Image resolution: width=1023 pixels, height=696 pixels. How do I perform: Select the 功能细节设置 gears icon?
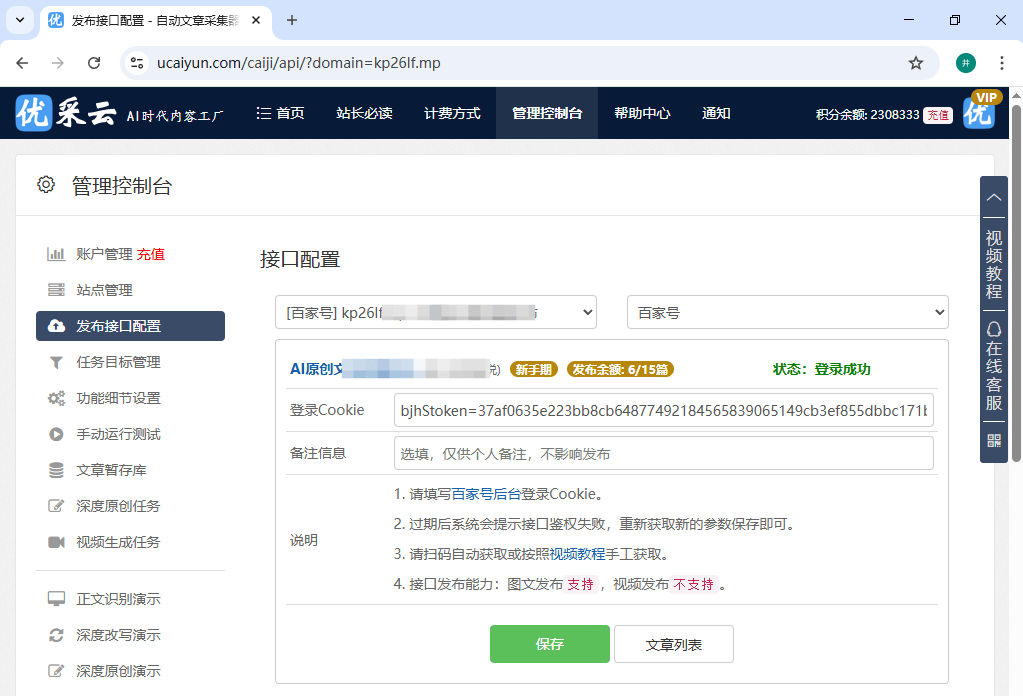[58, 397]
